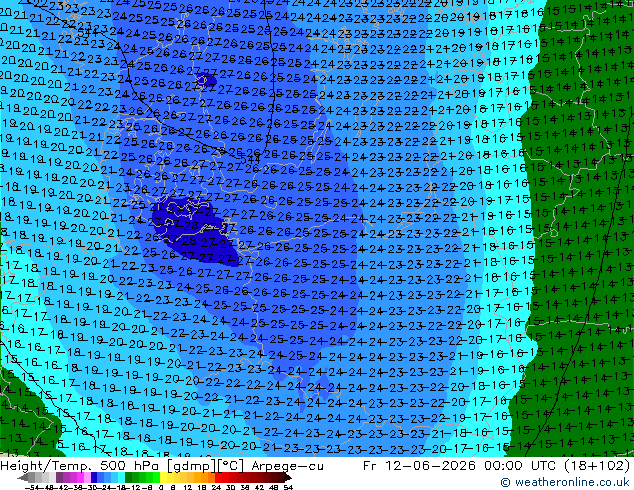The width and height of the screenshot is (634, 490).
Task: Click the yellow segment of the color scale
Action: point(163,478)
